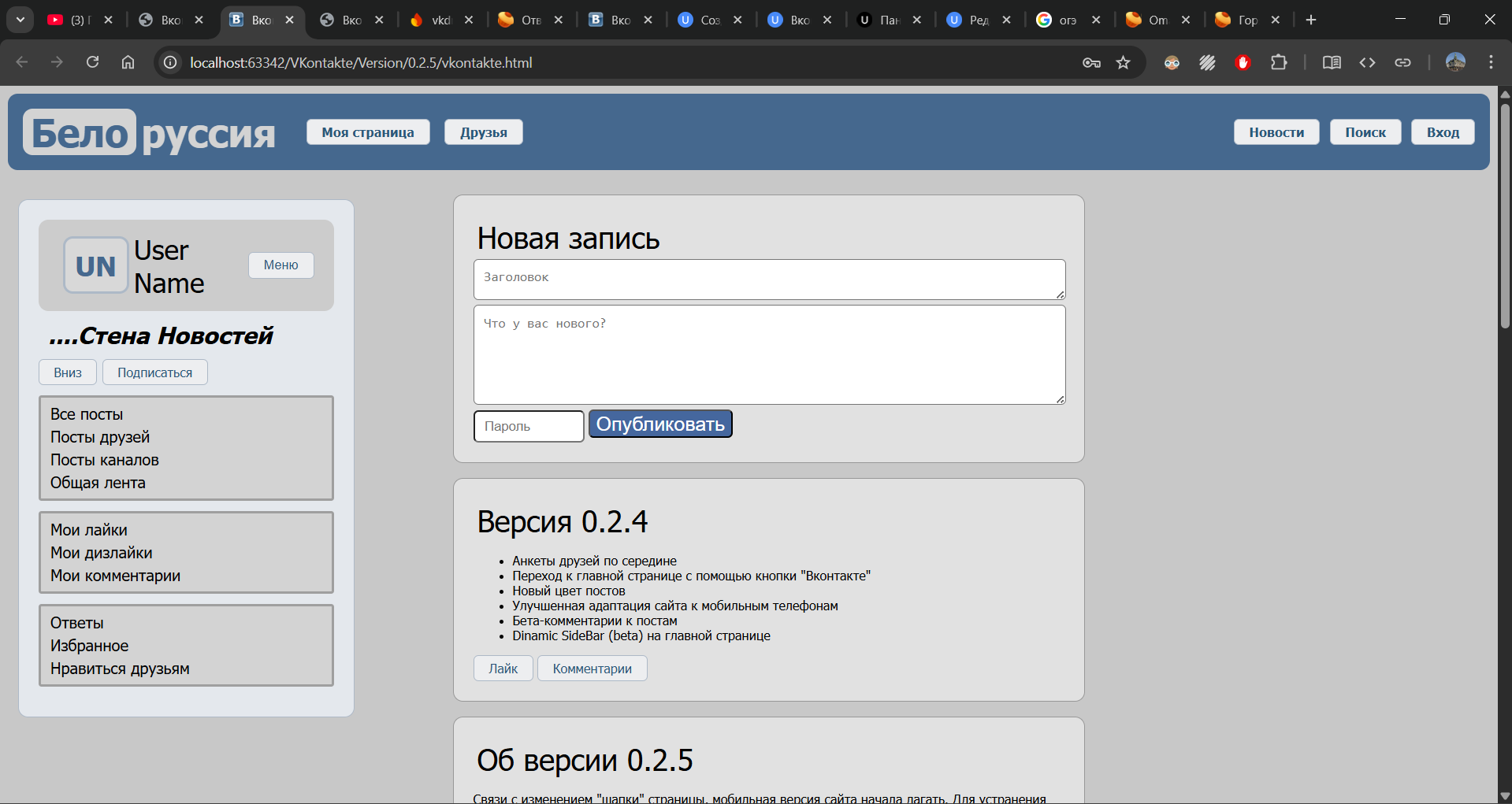This screenshot has height=804, width=1512.
Task: Close the YouTube tab
Action: click(x=109, y=20)
